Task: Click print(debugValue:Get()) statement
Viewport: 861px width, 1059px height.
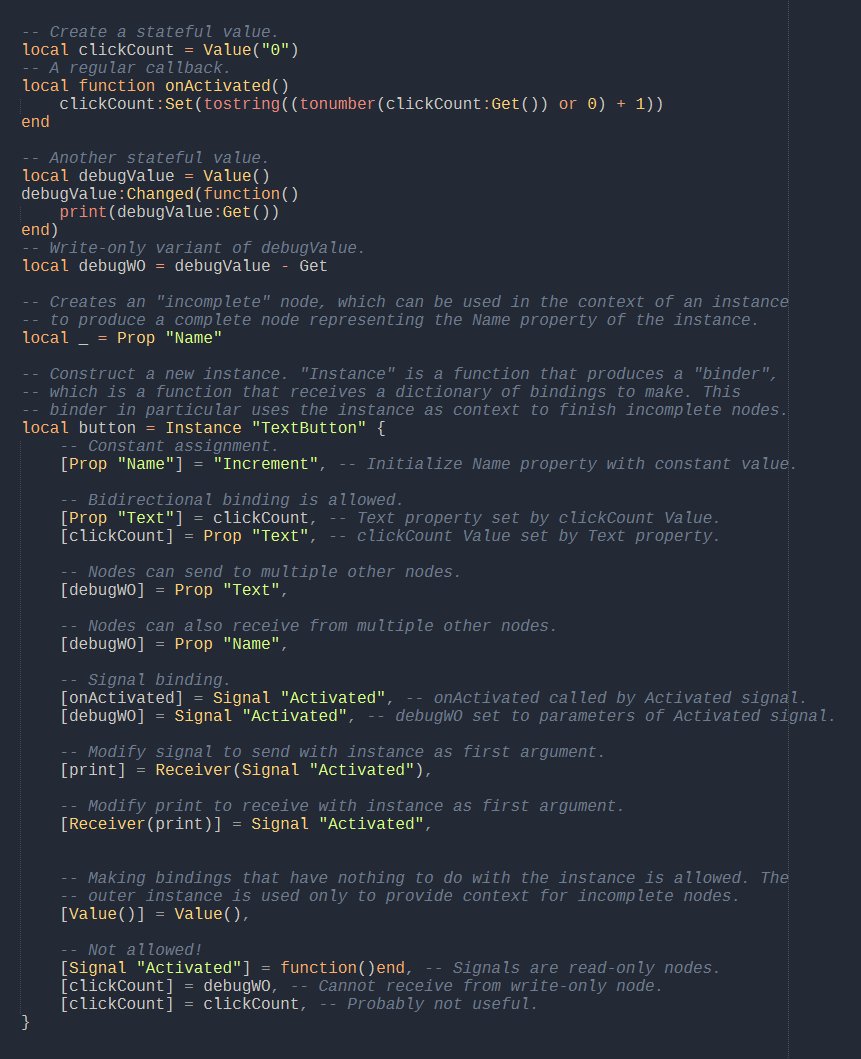Action: 169,212
